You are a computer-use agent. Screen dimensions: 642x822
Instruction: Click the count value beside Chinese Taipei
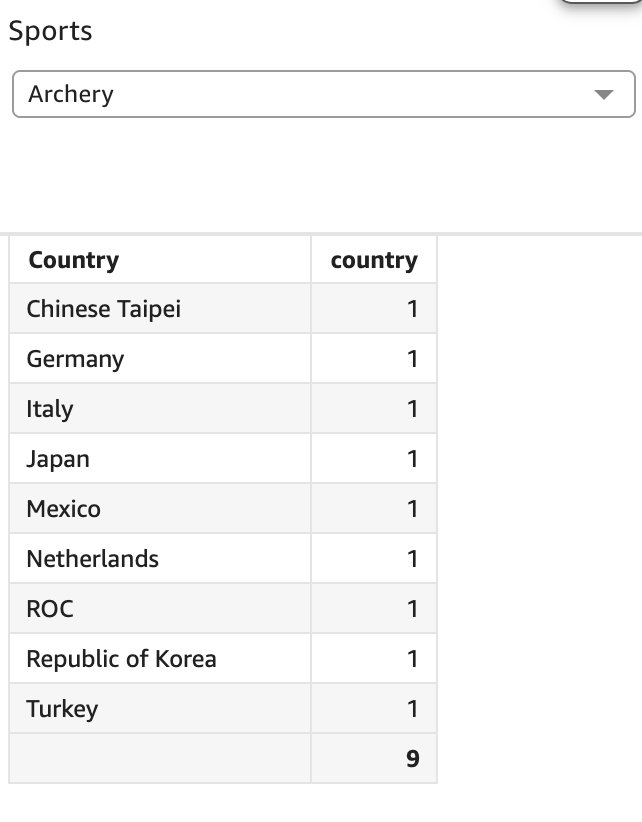[x=412, y=309]
